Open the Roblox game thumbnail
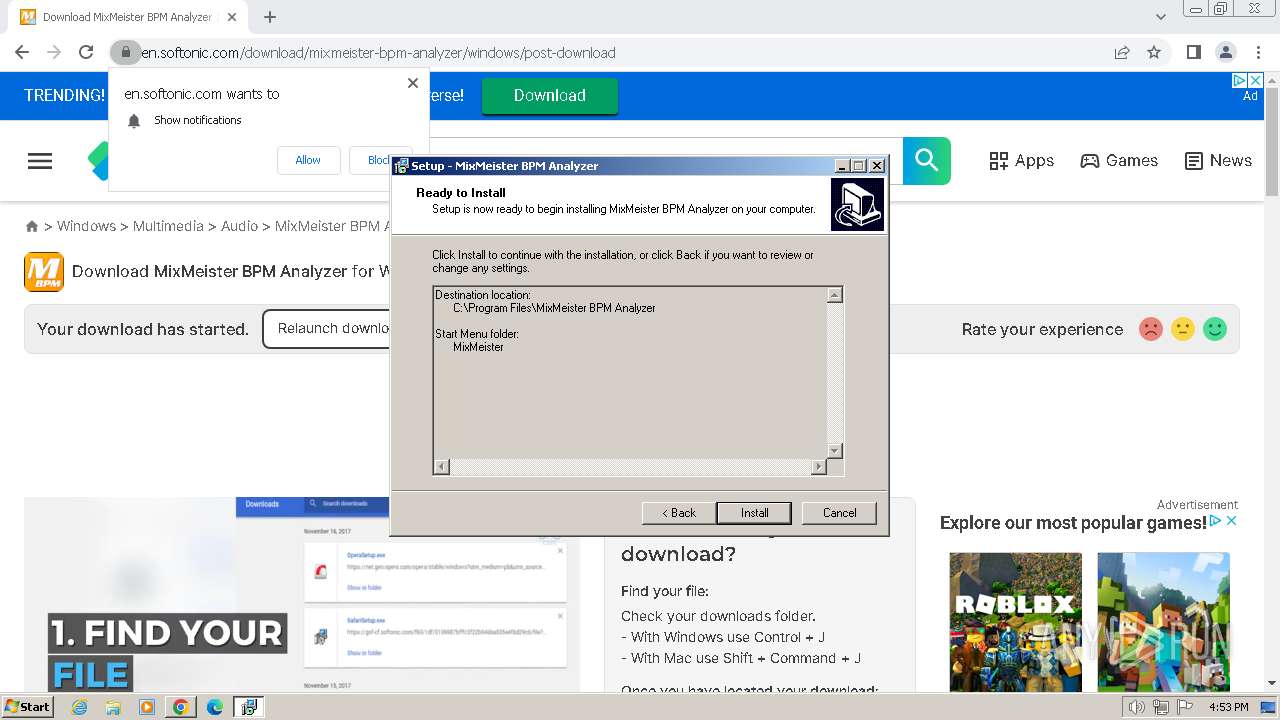The image size is (1280, 720). [x=1015, y=621]
